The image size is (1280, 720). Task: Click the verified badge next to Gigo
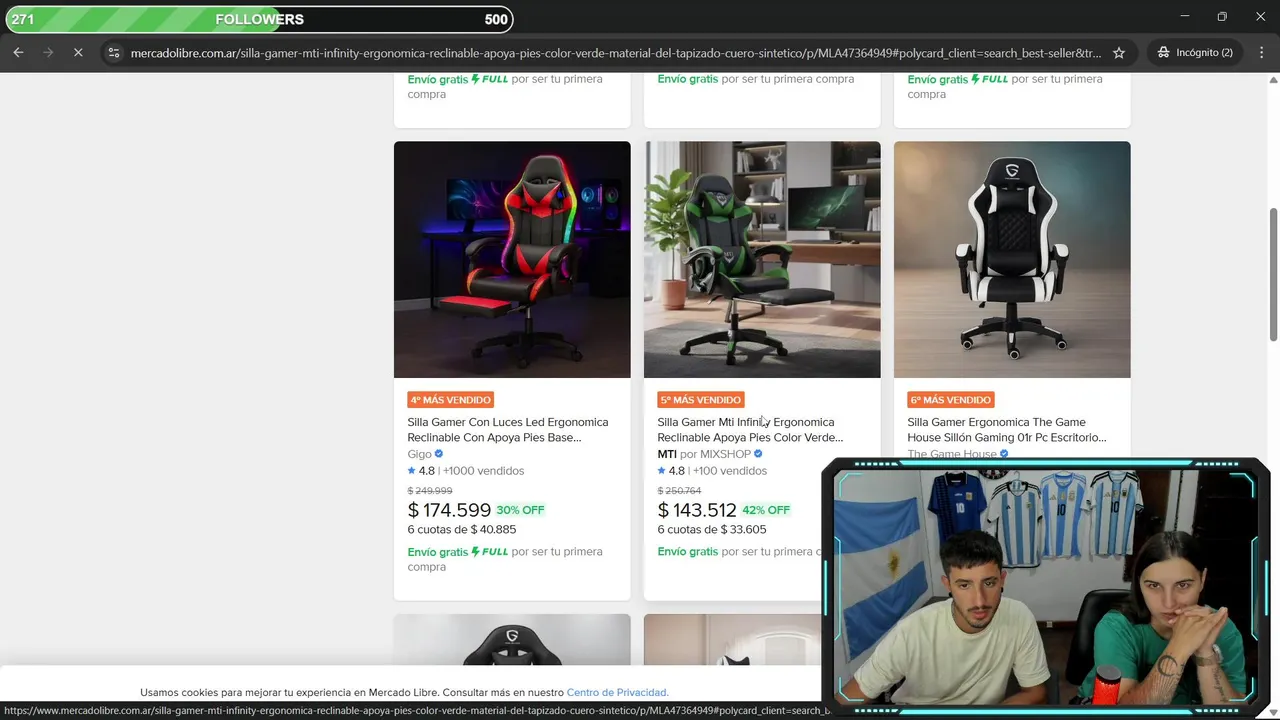(439, 454)
